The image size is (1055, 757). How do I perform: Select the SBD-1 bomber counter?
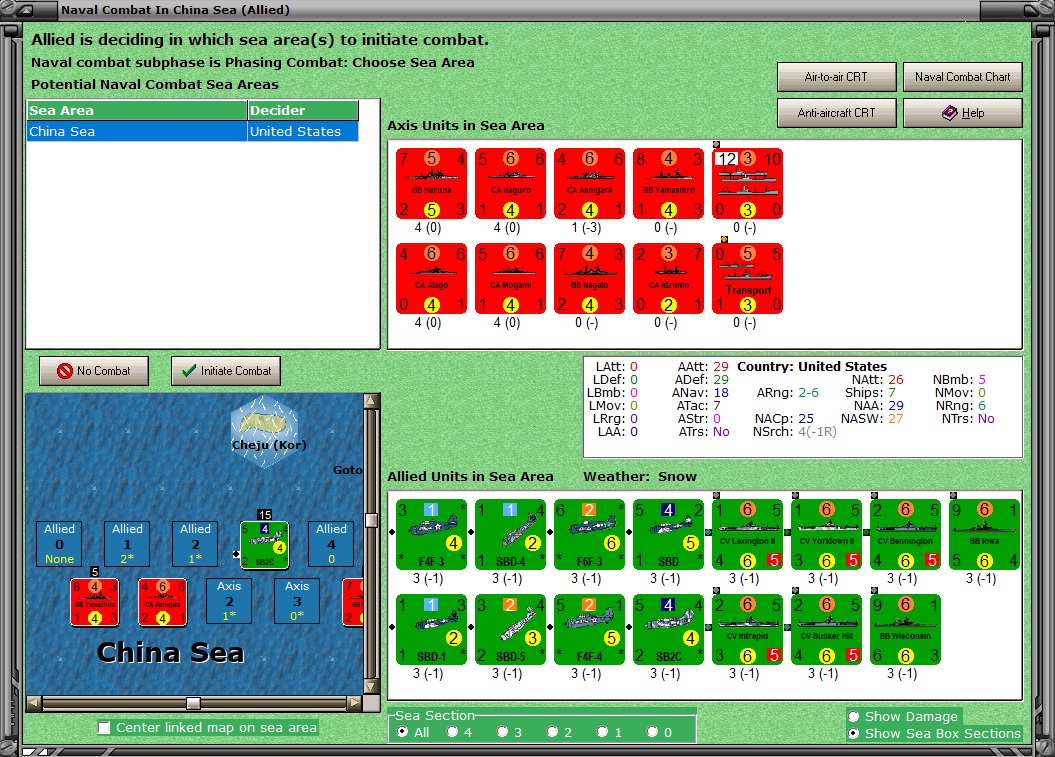(x=431, y=630)
